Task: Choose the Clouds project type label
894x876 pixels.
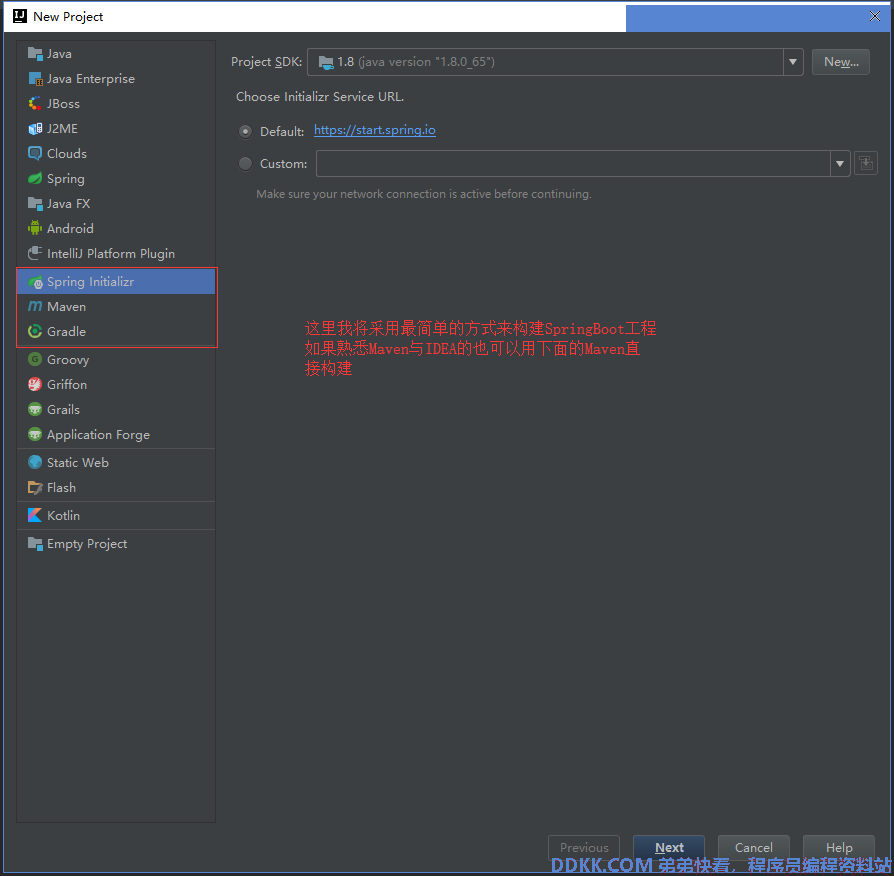Action: click(x=67, y=153)
